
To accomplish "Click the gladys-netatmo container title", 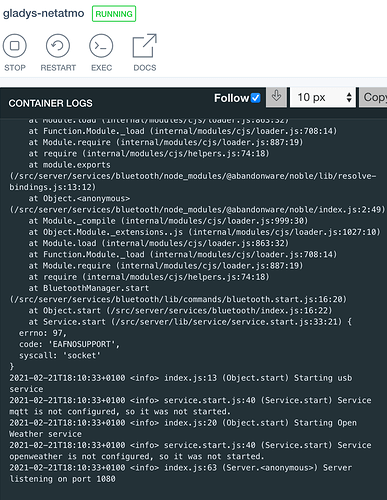I will point(44,13).
